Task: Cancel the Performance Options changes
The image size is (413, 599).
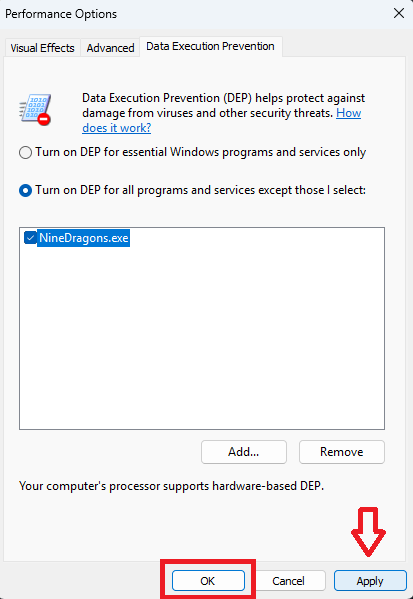Action: (288, 581)
